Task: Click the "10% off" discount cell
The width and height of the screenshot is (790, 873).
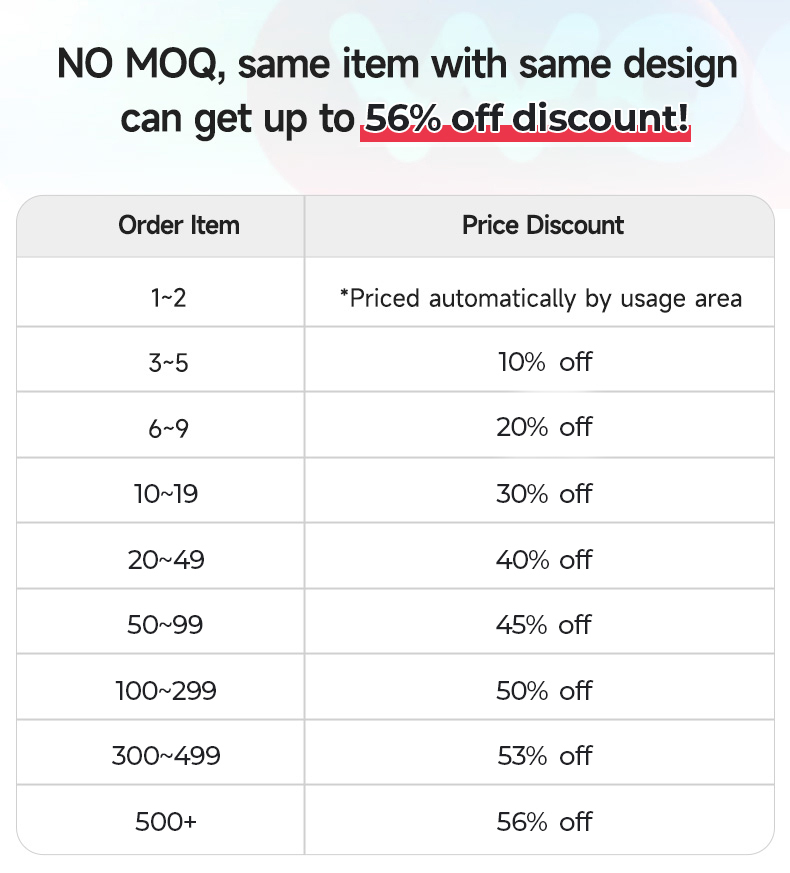Action: point(544,361)
